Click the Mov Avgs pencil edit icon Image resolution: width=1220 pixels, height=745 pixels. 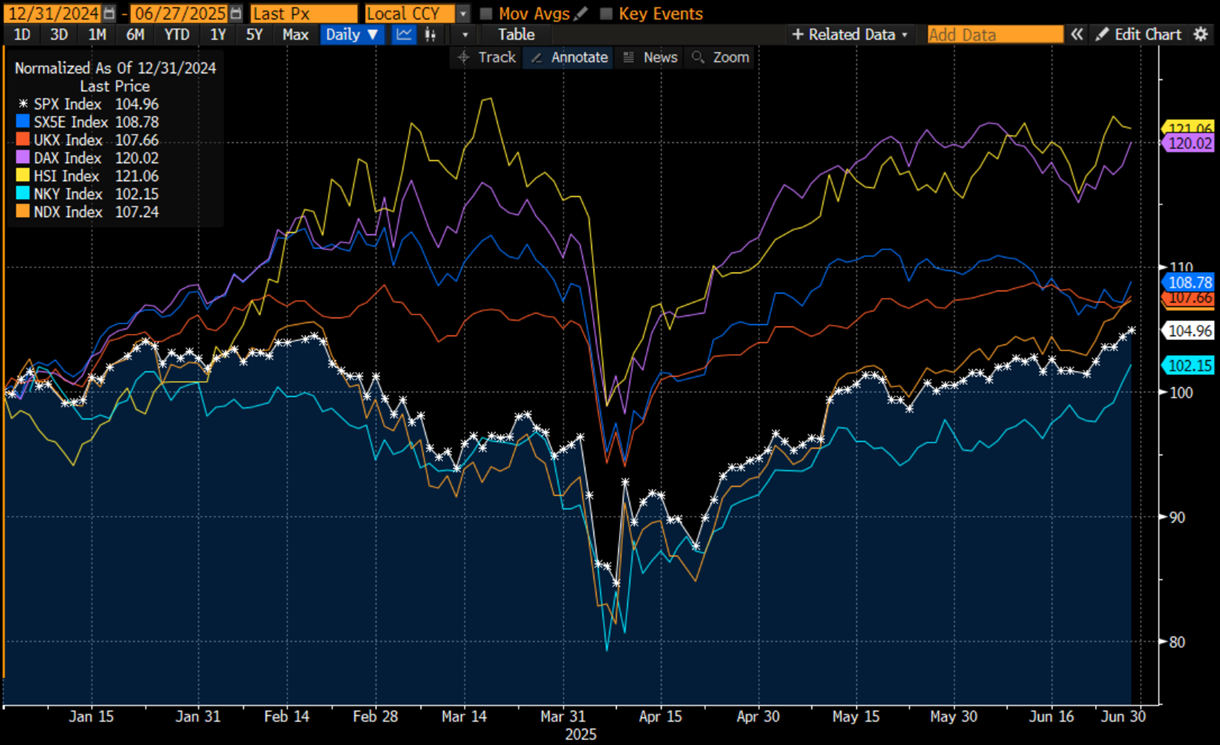[581, 14]
